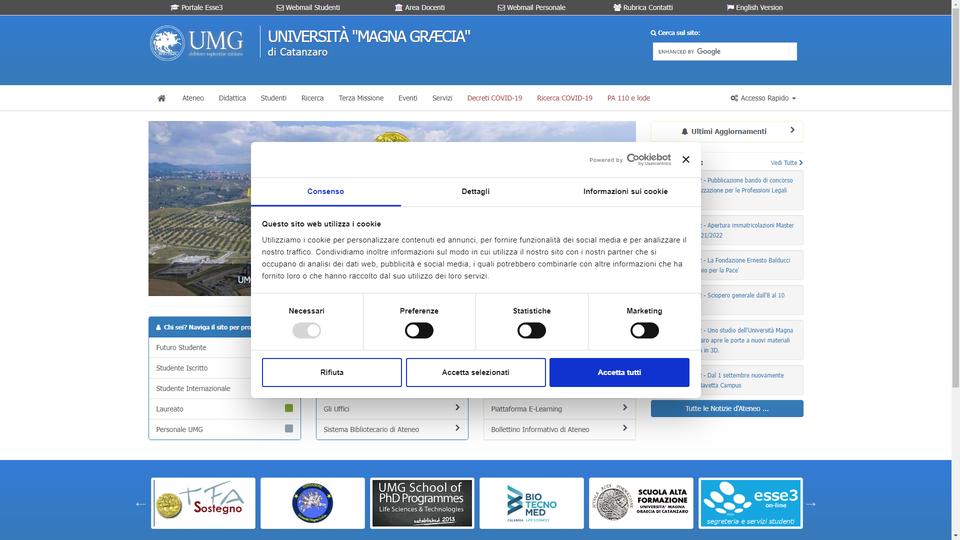Click the Rifiuta button
Image resolution: width=960 pixels, height=540 pixels.
(332, 372)
